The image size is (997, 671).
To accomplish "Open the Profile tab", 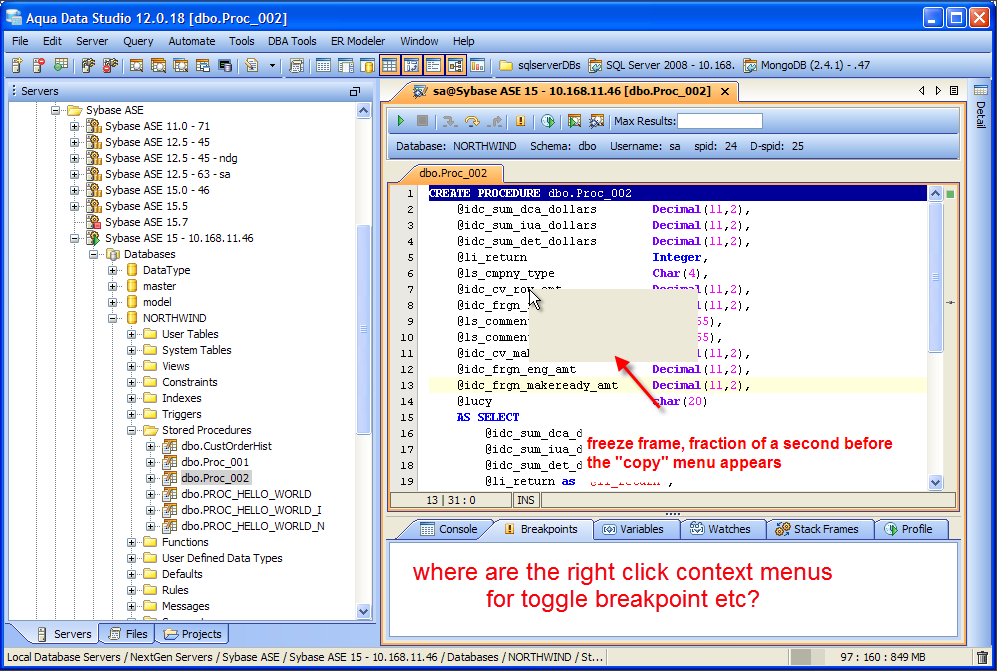I will coord(909,529).
